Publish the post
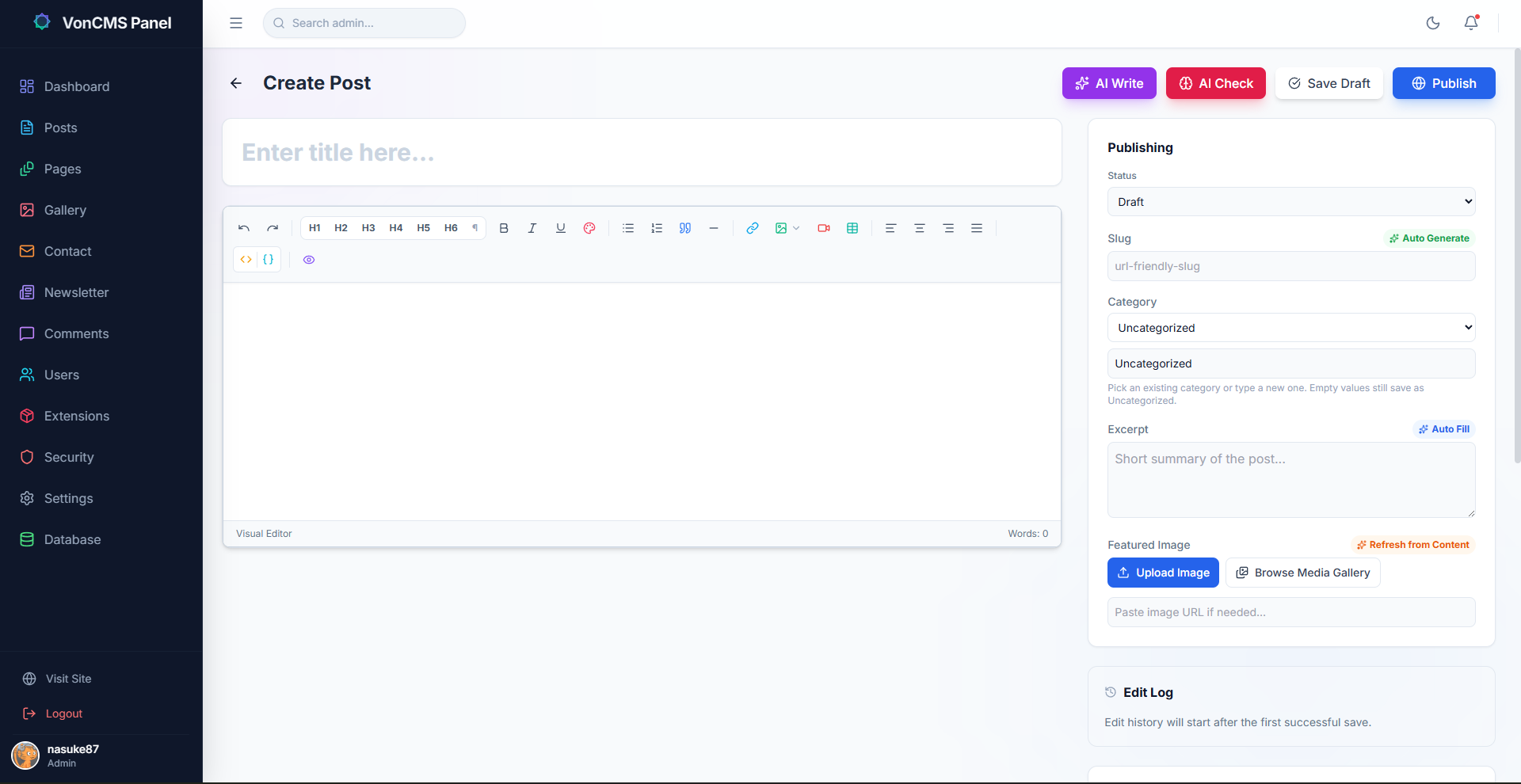The width and height of the screenshot is (1521, 784). tap(1443, 83)
